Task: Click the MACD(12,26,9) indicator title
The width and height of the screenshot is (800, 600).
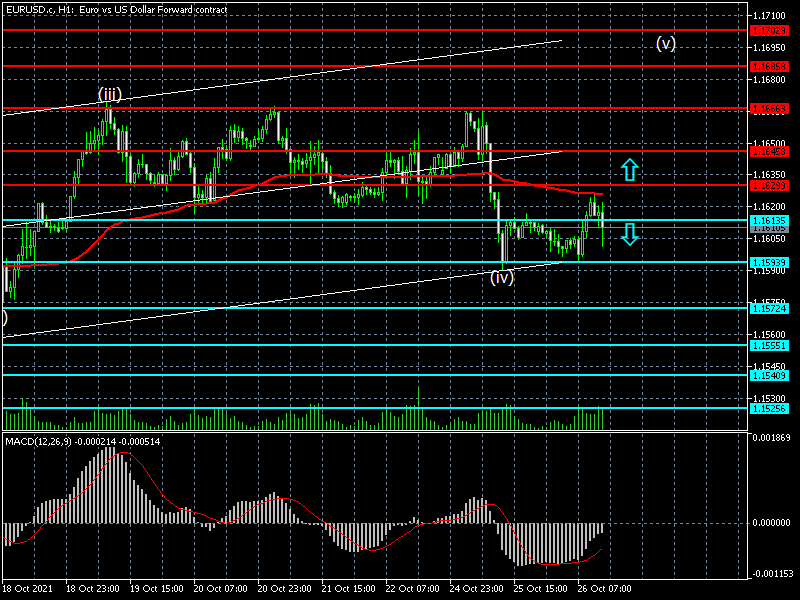Action: pyautogui.click(x=83, y=441)
